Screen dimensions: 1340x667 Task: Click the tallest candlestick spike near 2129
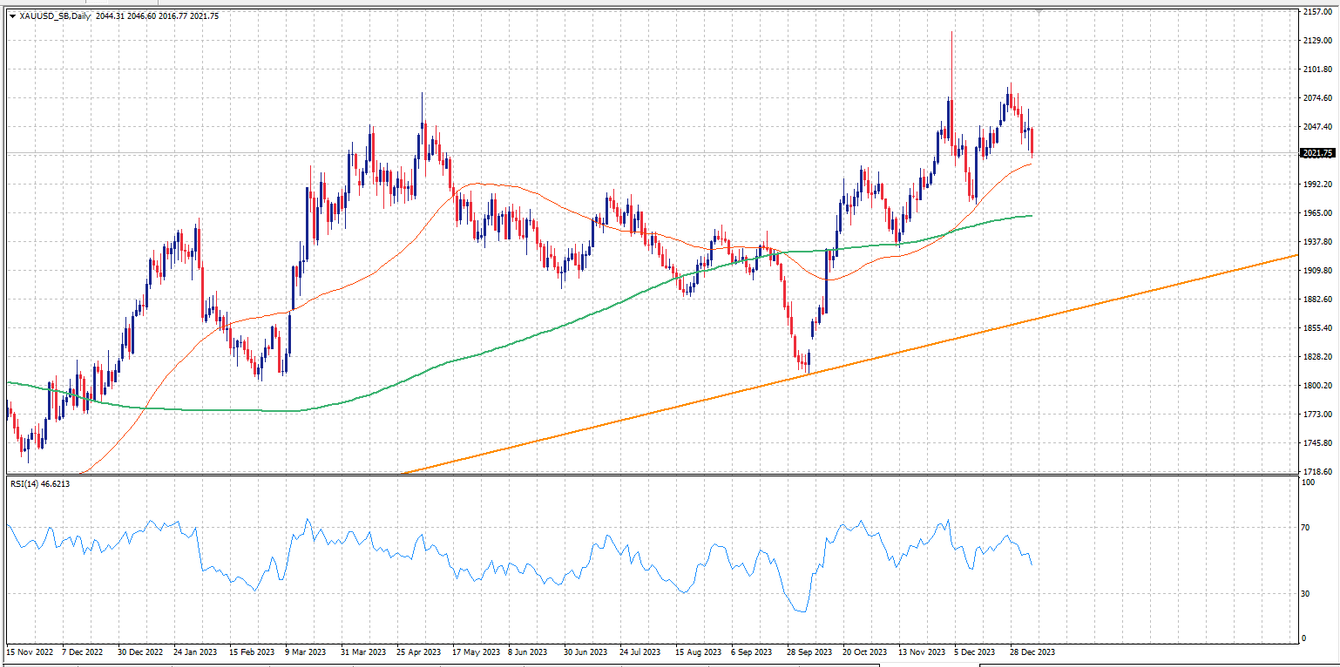coord(951,45)
